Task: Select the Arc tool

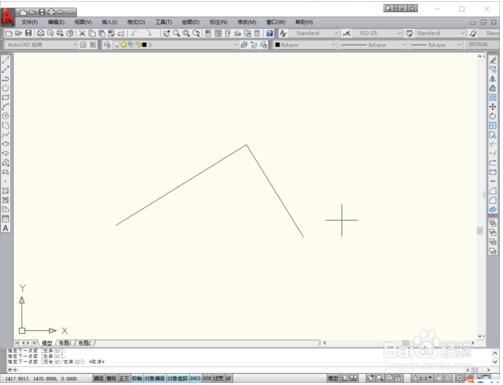Action: click(x=6, y=107)
